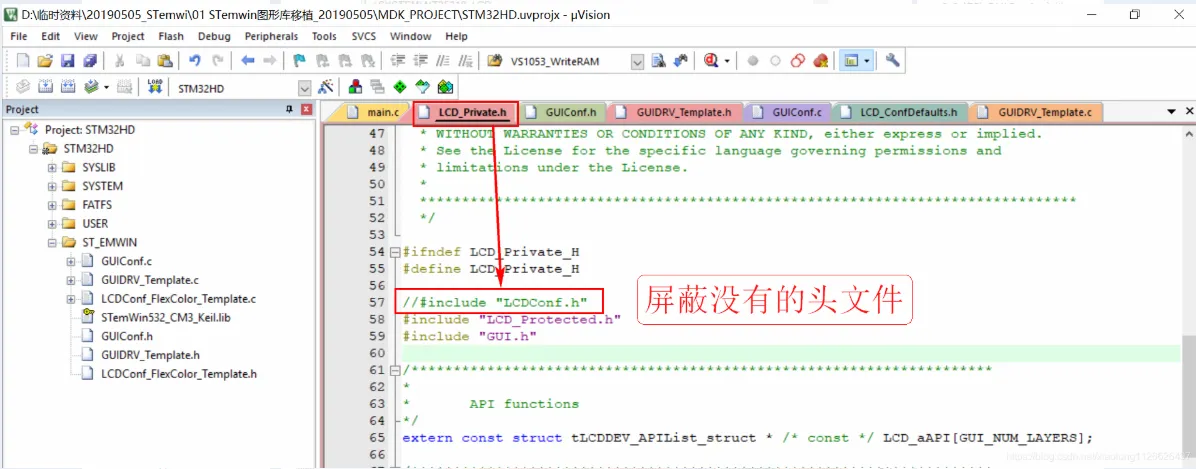Comment out the selection using the toolbar icon
This screenshot has width=1196, height=469.
point(443,60)
